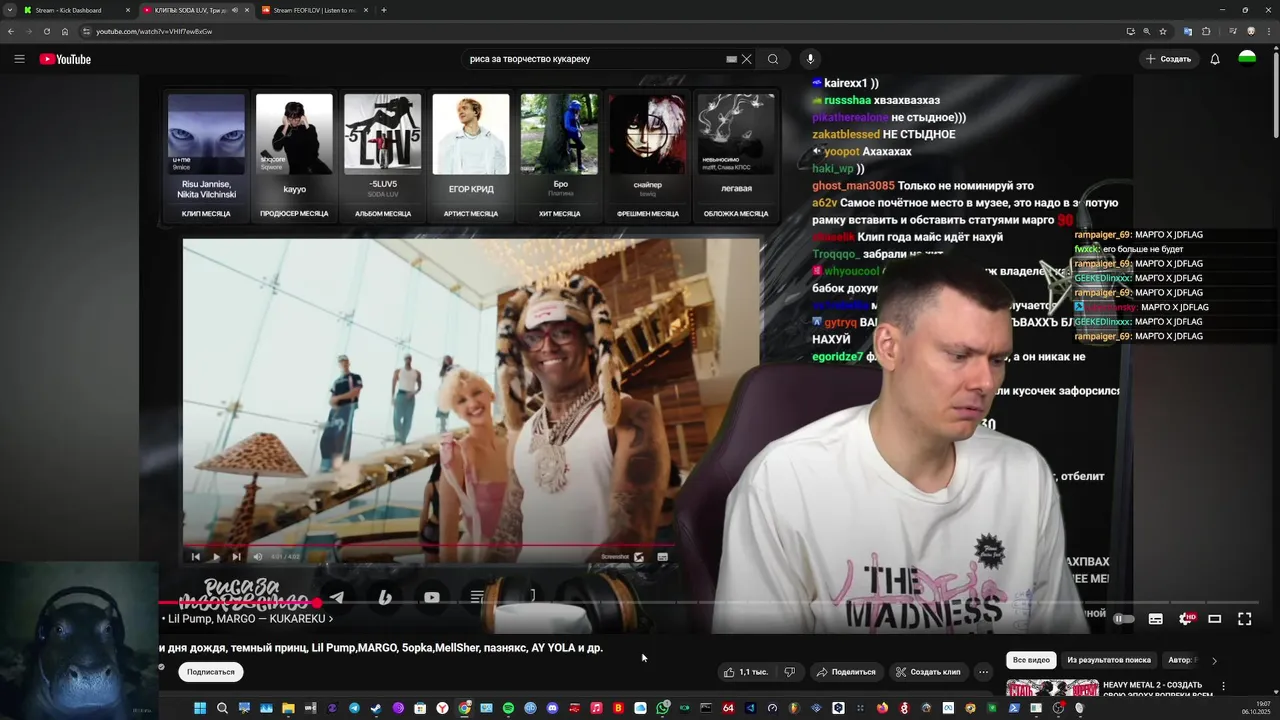
Task: Open WhatsApp from the taskbar
Action: (662, 708)
